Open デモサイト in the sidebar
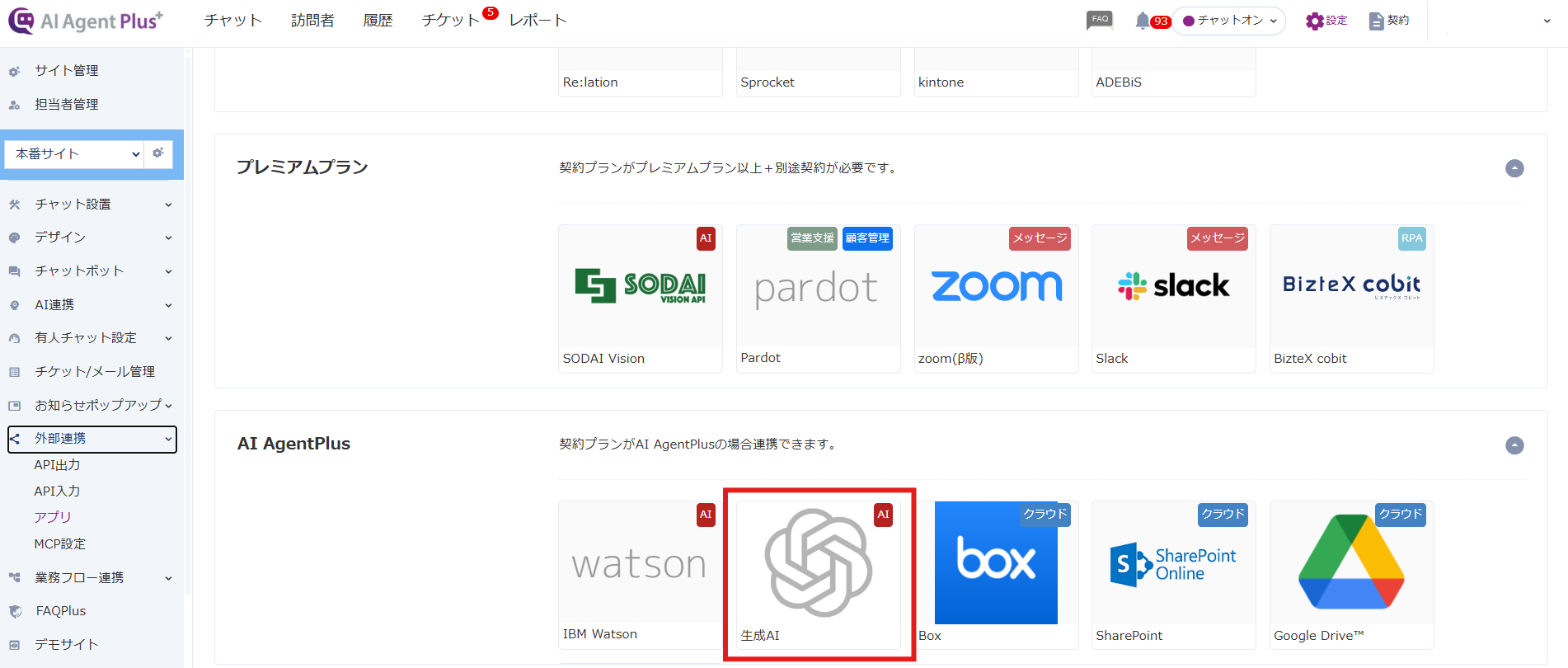Viewport: 1568px width, 668px height. click(x=66, y=645)
